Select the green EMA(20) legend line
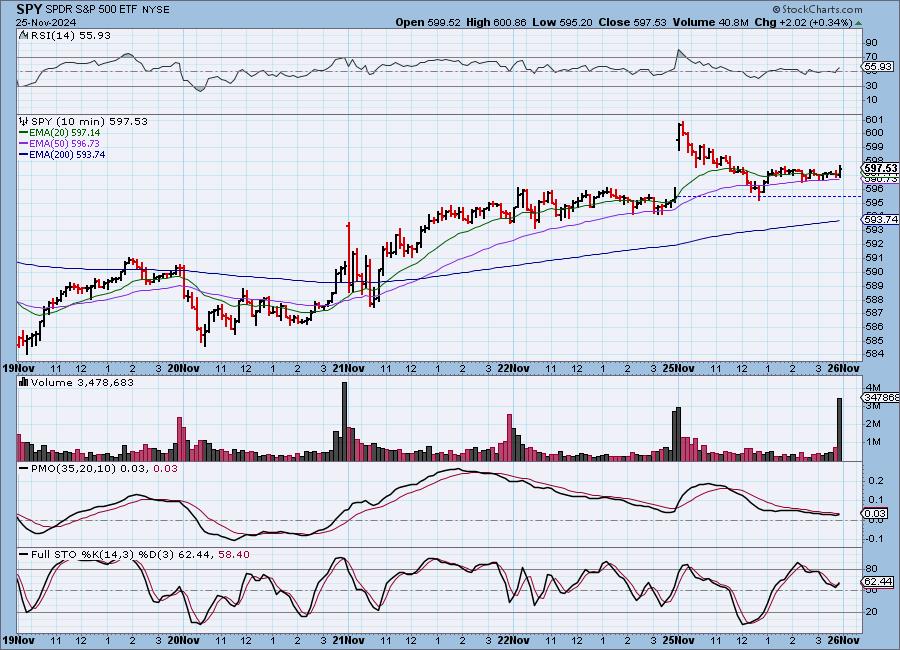This screenshot has width=900, height=650. [x=24, y=133]
